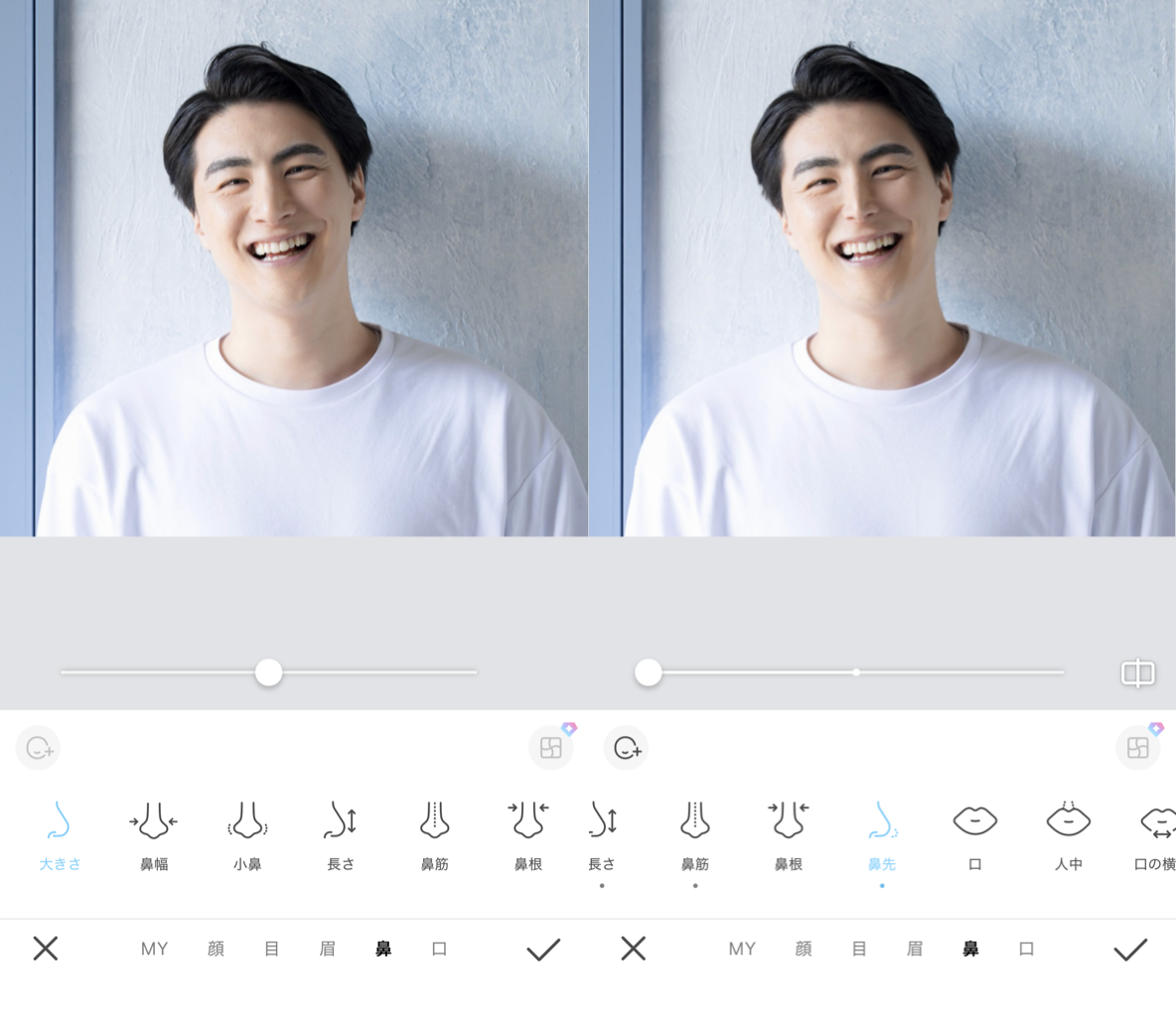Switch to the 眉 eyebrow tab in left screen

click(x=327, y=949)
